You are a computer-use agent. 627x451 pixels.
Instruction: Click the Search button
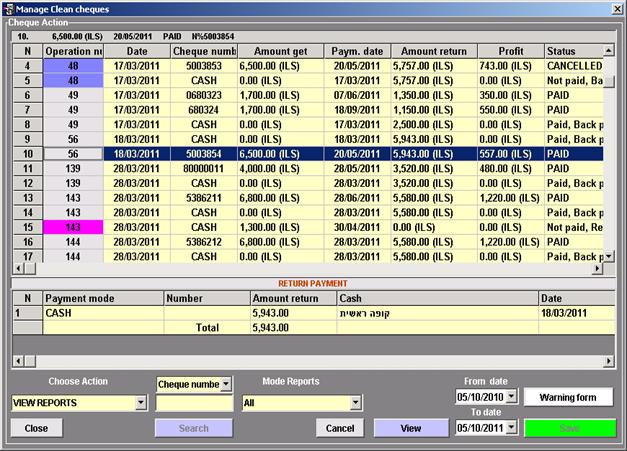(x=193, y=428)
